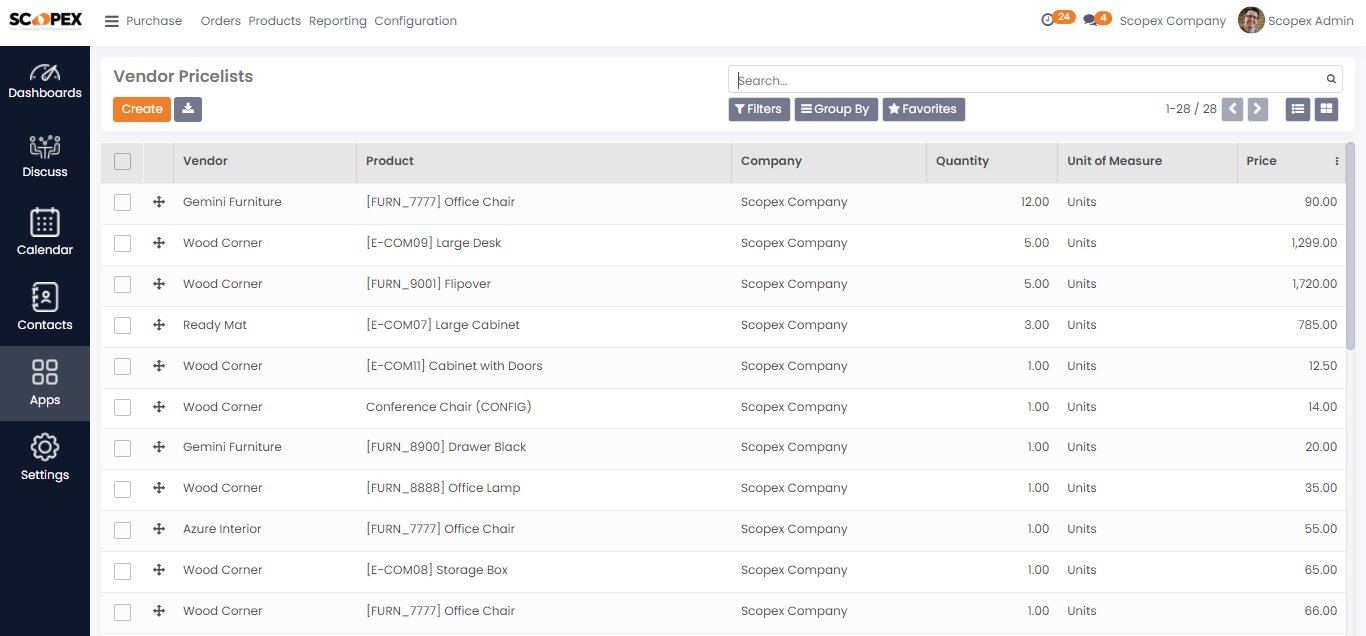Image resolution: width=1366 pixels, height=636 pixels.
Task: Open the Calendar sidebar icon
Action: 45,222
